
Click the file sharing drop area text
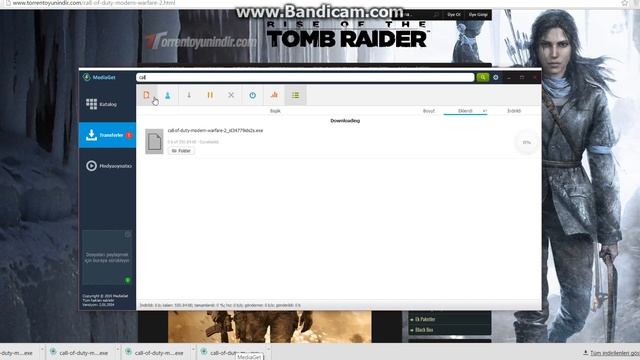point(107,258)
